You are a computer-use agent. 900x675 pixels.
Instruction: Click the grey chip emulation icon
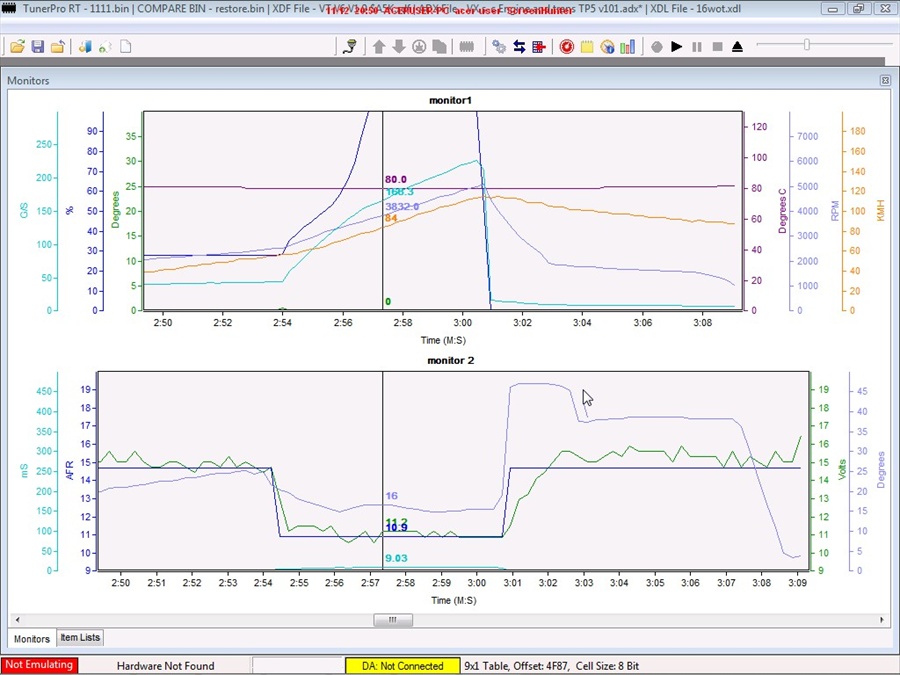click(467, 47)
